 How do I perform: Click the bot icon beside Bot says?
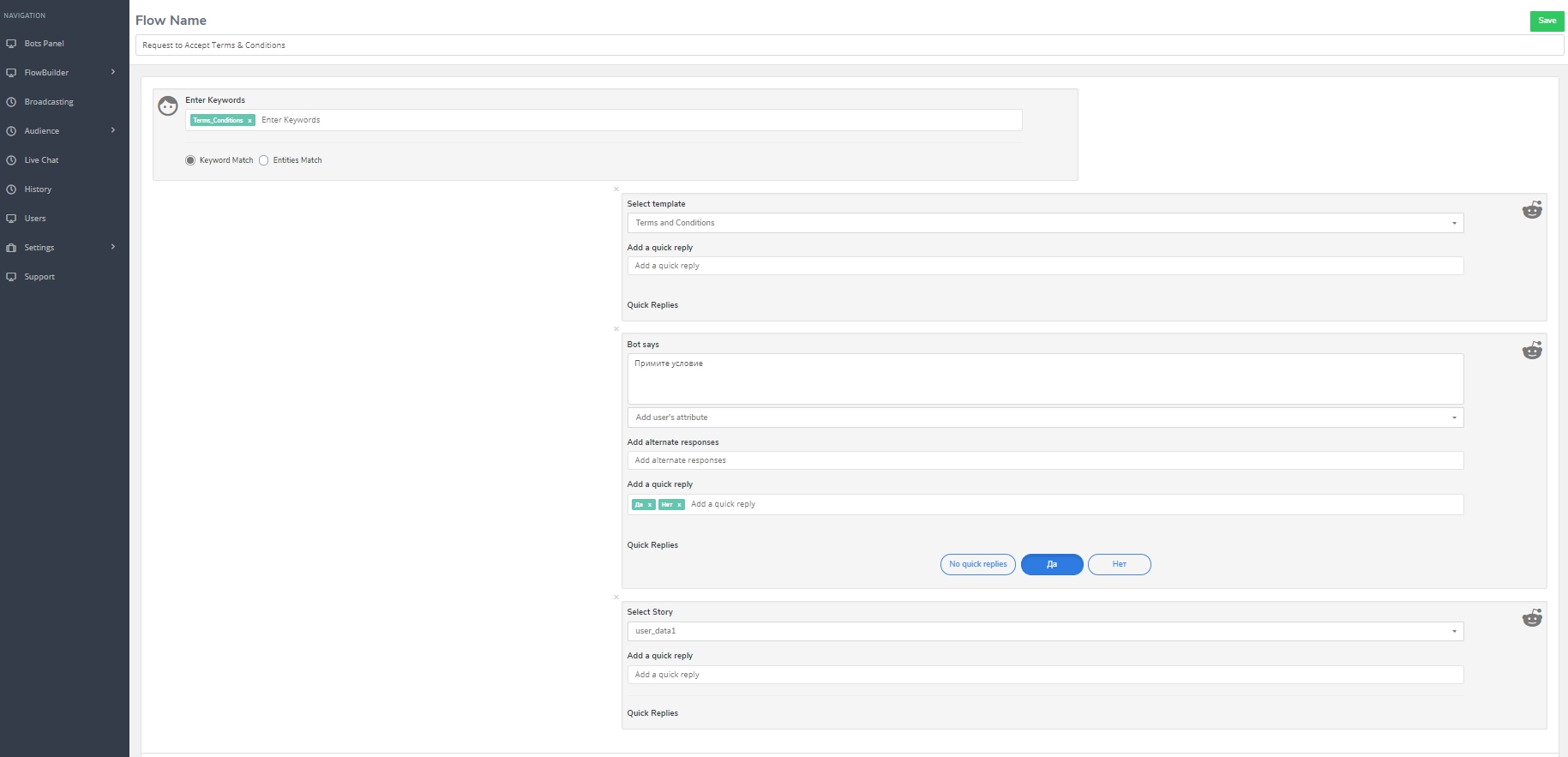click(x=1531, y=351)
